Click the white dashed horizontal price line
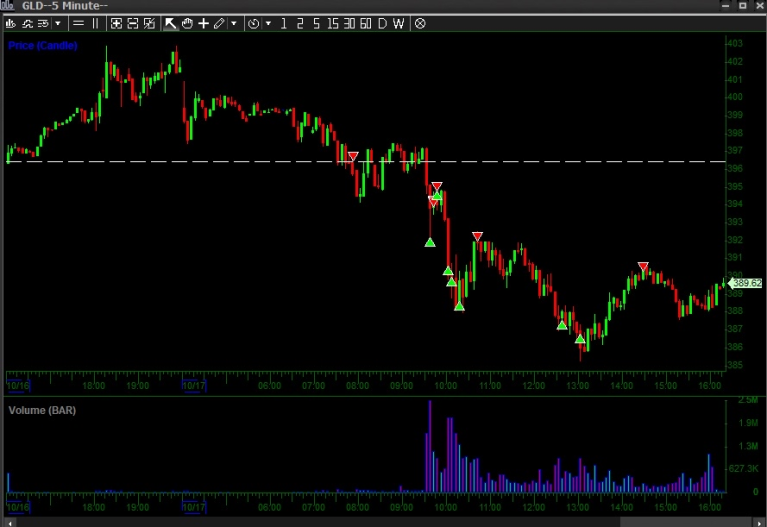This screenshot has height=527, width=767. [366, 161]
